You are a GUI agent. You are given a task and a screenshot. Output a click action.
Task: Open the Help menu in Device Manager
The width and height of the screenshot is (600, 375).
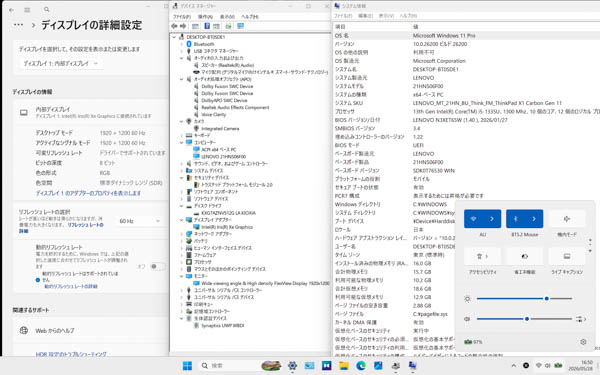pos(250,17)
